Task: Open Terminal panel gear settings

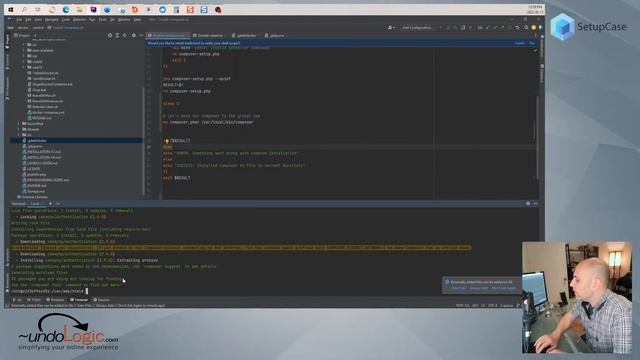Action: [x=528, y=203]
